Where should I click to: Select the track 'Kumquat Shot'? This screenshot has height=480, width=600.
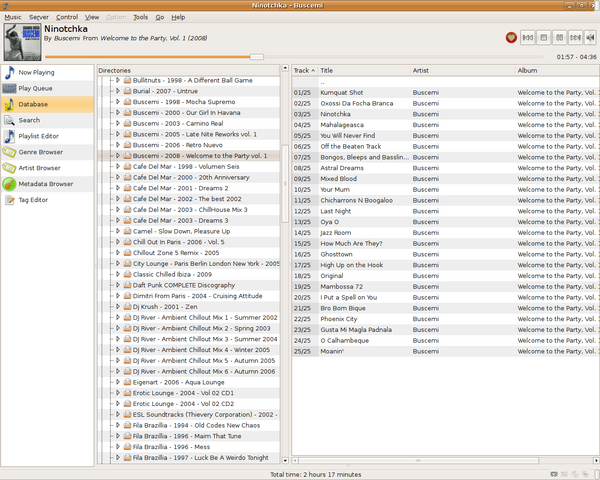coord(445,93)
